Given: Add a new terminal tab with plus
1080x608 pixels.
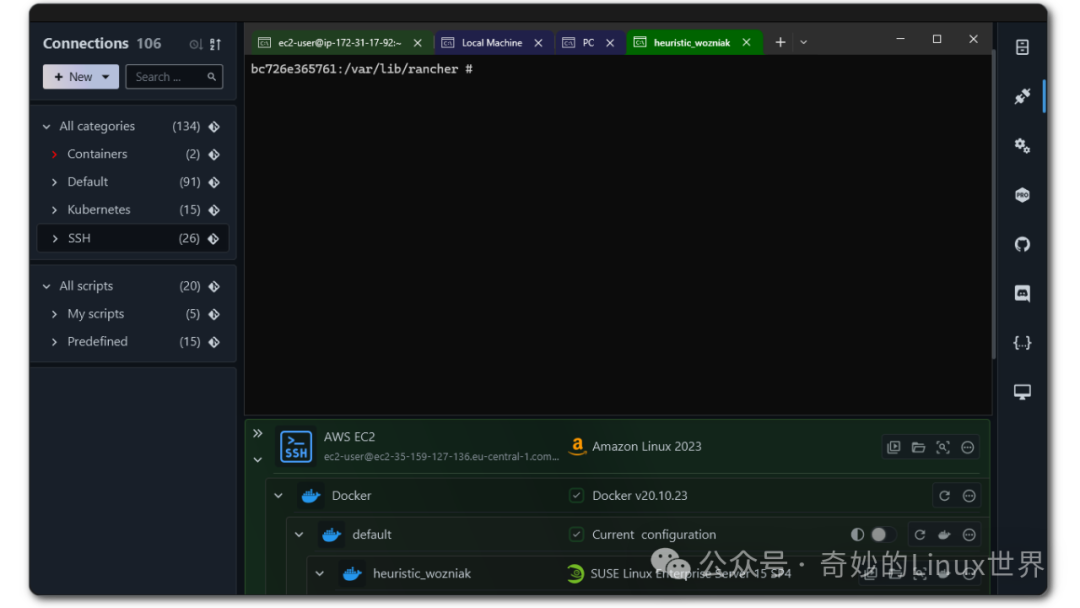Looking at the screenshot, I should [x=780, y=43].
